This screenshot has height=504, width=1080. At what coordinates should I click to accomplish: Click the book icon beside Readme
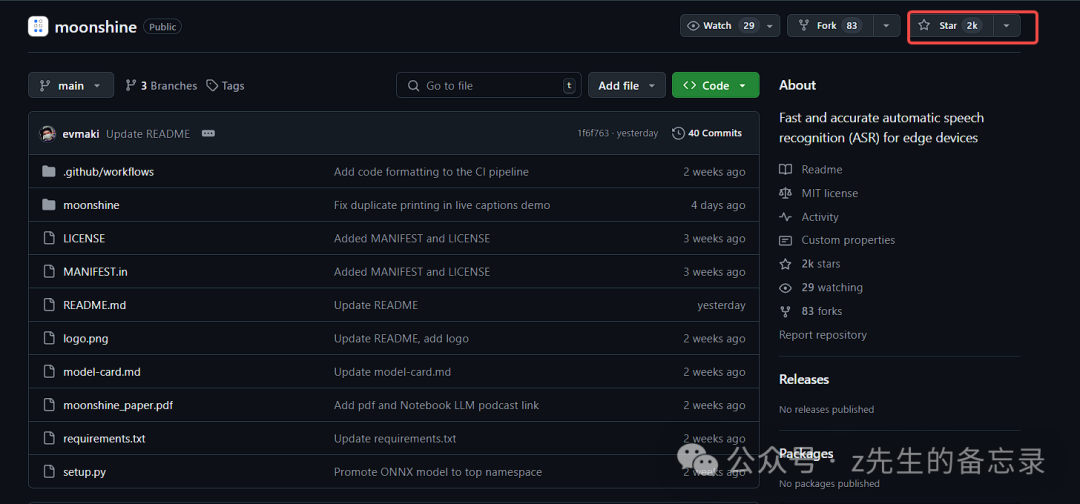pos(785,169)
